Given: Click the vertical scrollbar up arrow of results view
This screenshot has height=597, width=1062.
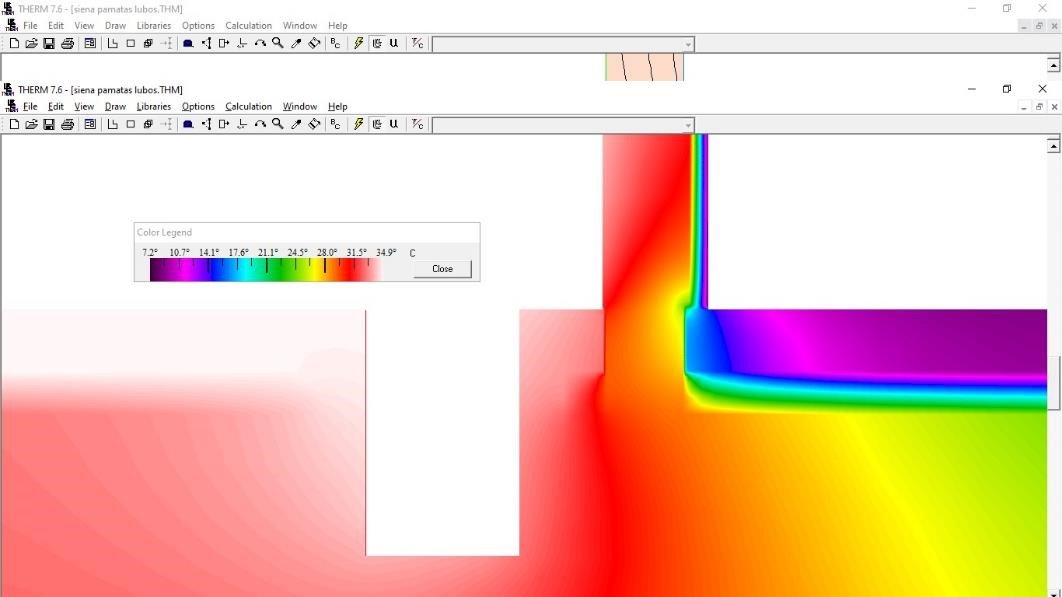Looking at the screenshot, I should tap(1053, 146).
